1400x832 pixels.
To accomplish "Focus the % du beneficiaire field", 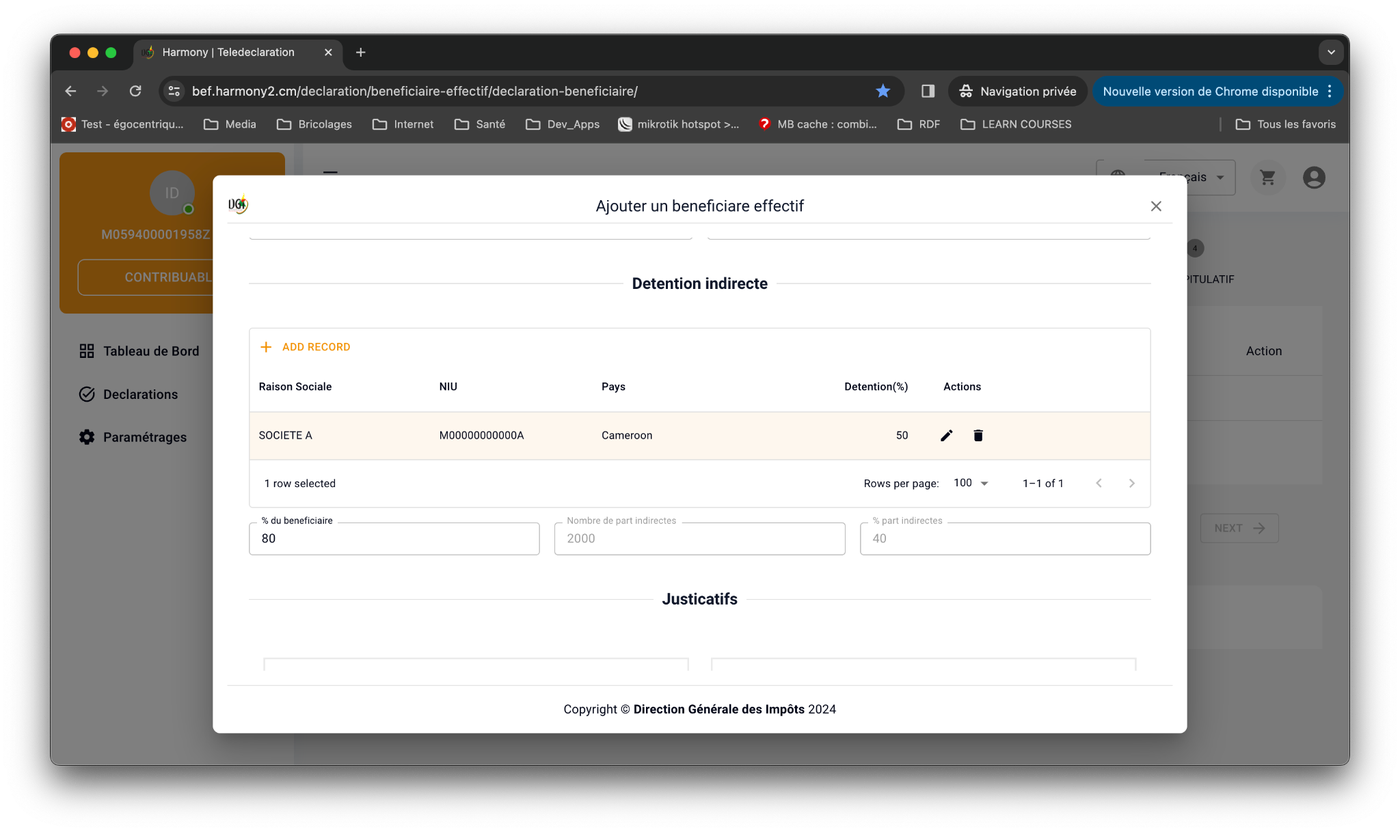I will click(x=394, y=538).
